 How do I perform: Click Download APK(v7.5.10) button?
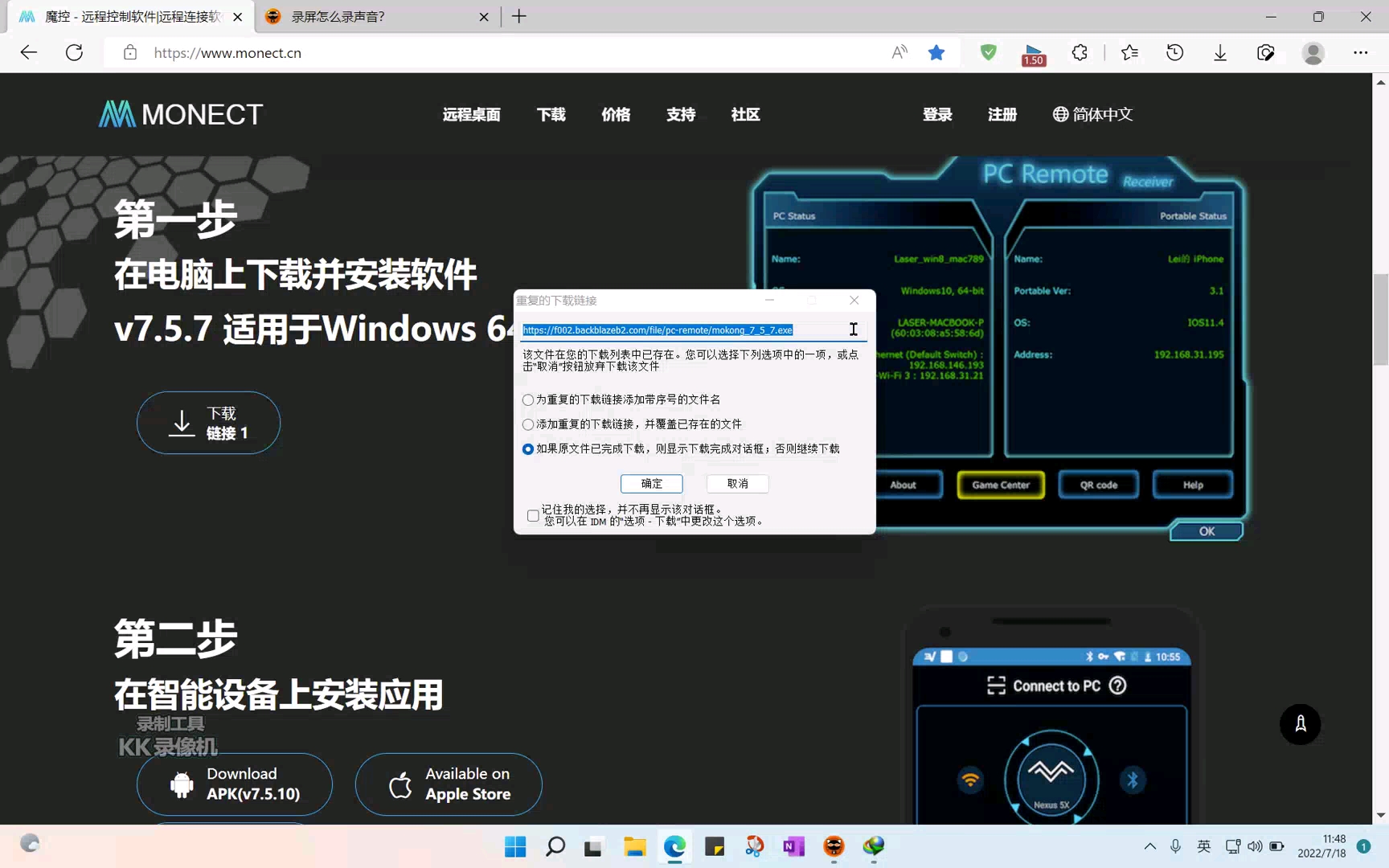click(235, 784)
